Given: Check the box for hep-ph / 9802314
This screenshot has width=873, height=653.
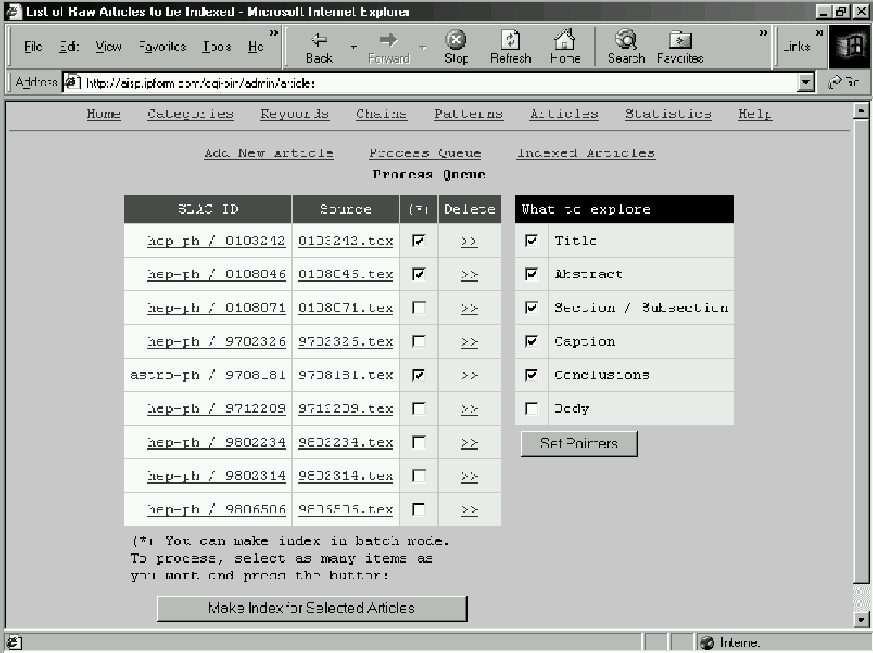Looking at the screenshot, I should [419, 476].
